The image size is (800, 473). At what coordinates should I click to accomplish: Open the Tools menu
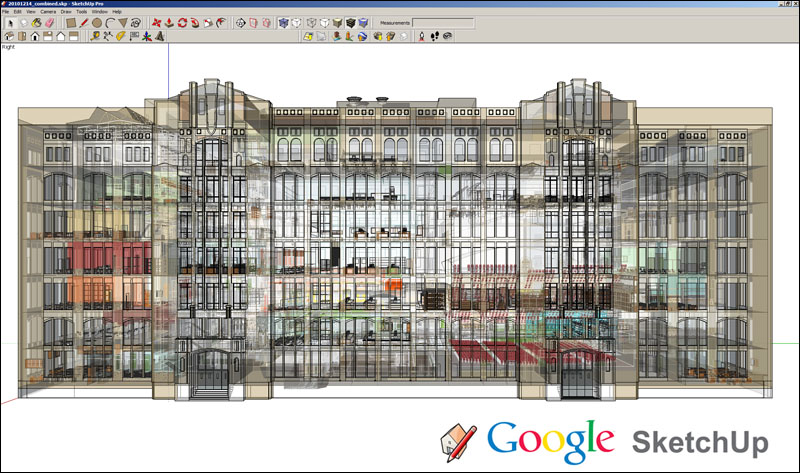pyautogui.click(x=81, y=11)
